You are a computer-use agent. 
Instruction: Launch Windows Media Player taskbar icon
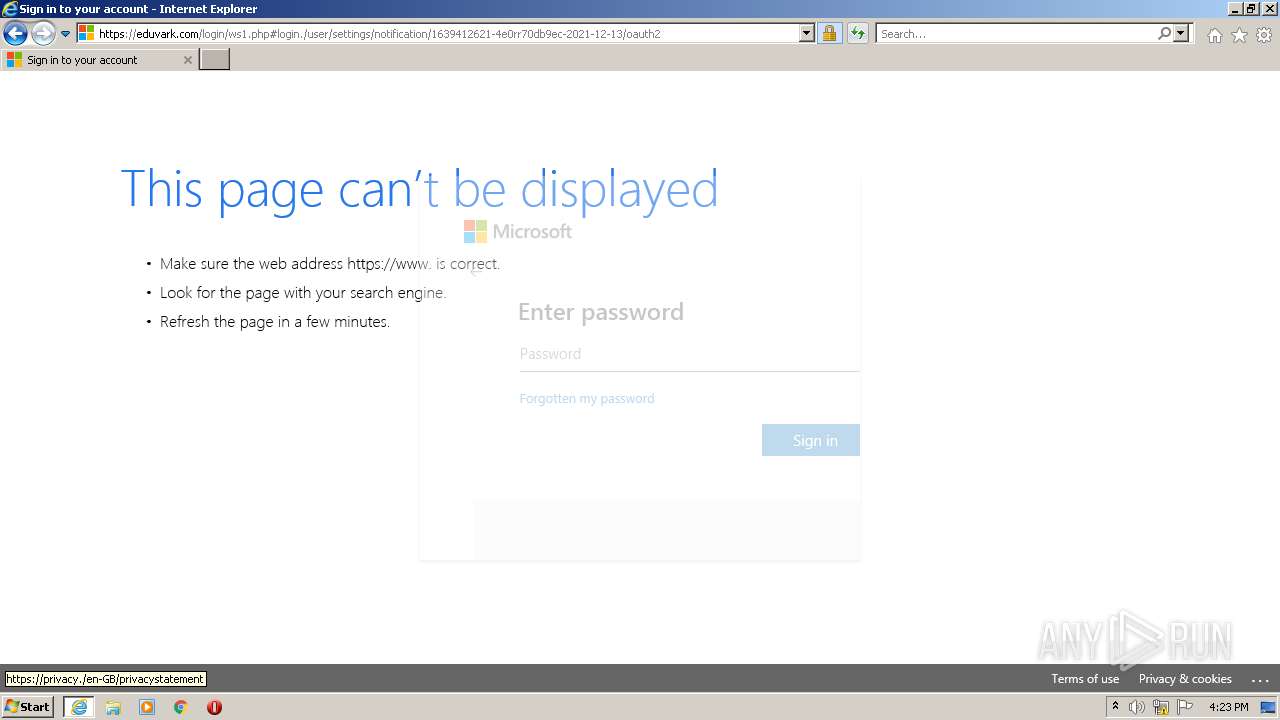pos(147,707)
